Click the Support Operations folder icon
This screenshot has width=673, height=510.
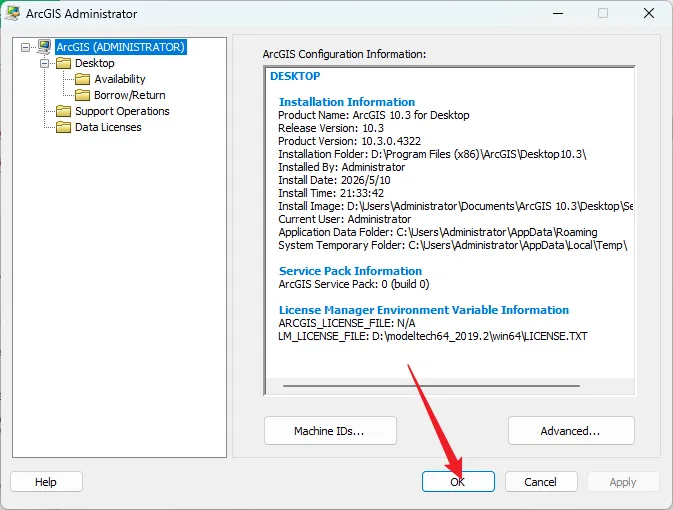(x=64, y=111)
